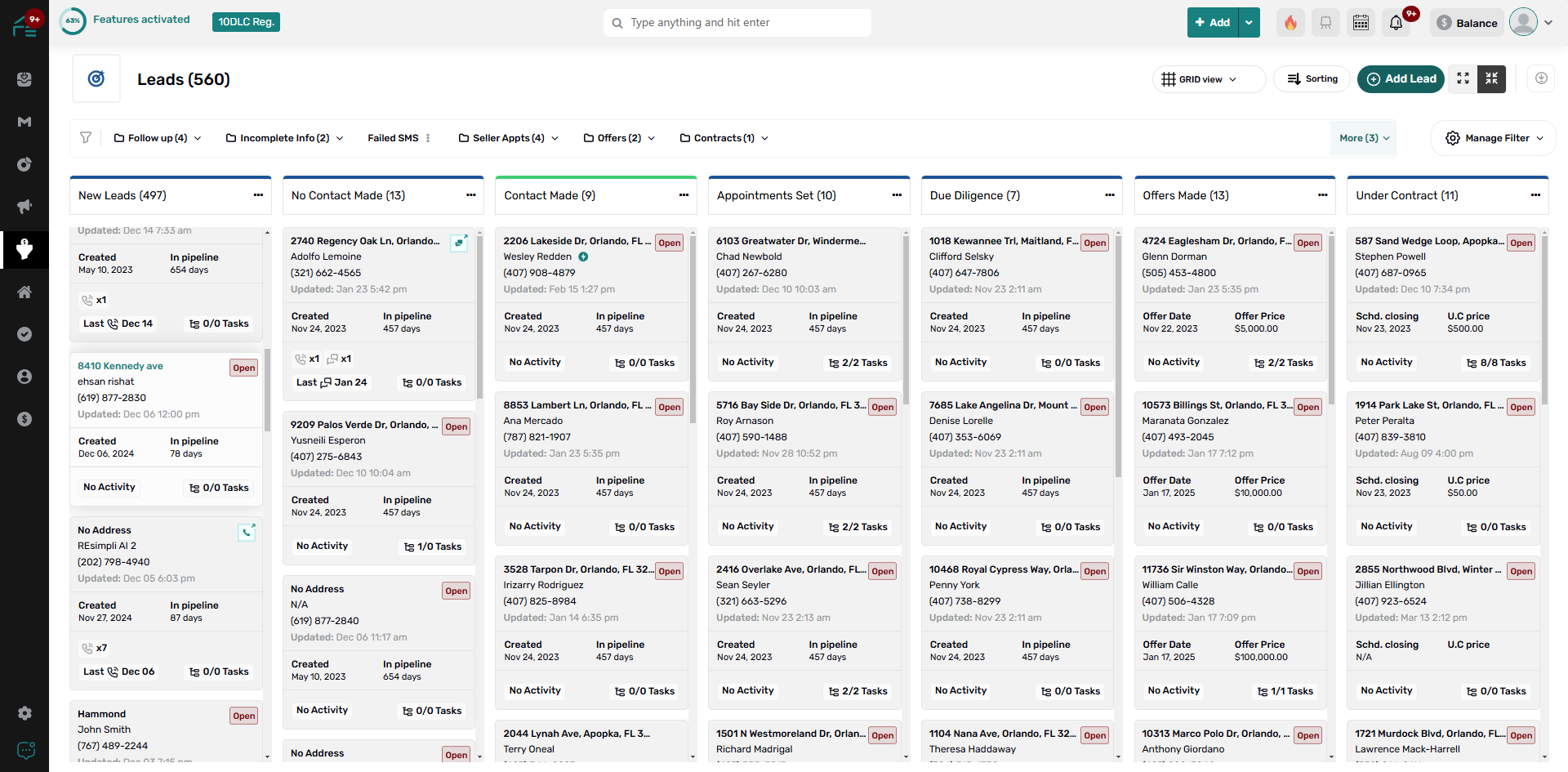The width and height of the screenshot is (1568, 772).
Task: Open the chat support icon in sidebar
Action: pos(25,750)
